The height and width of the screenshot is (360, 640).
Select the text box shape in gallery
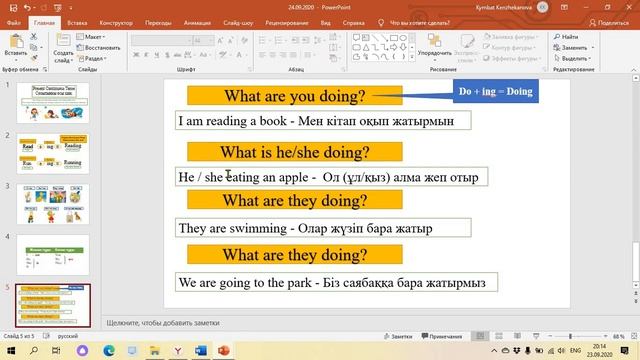[366, 38]
